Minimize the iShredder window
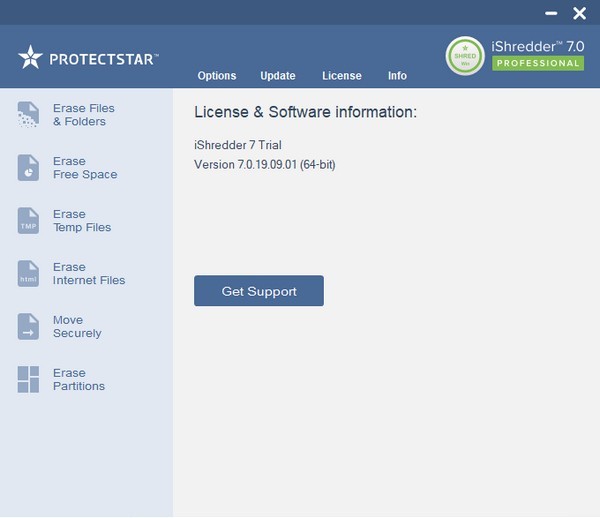The image size is (600, 518). pyautogui.click(x=551, y=13)
